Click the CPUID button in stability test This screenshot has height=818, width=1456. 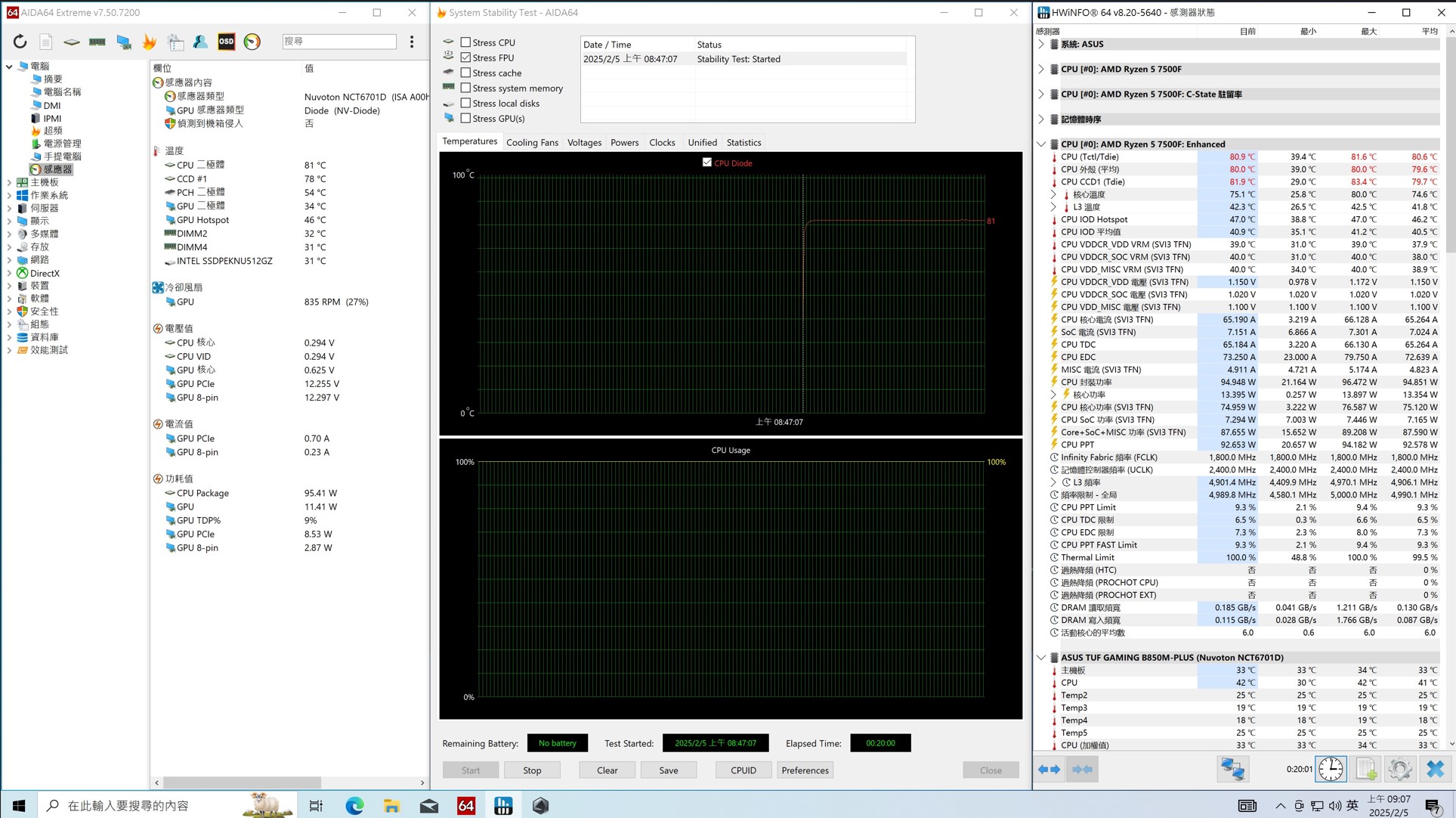pyautogui.click(x=743, y=769)
